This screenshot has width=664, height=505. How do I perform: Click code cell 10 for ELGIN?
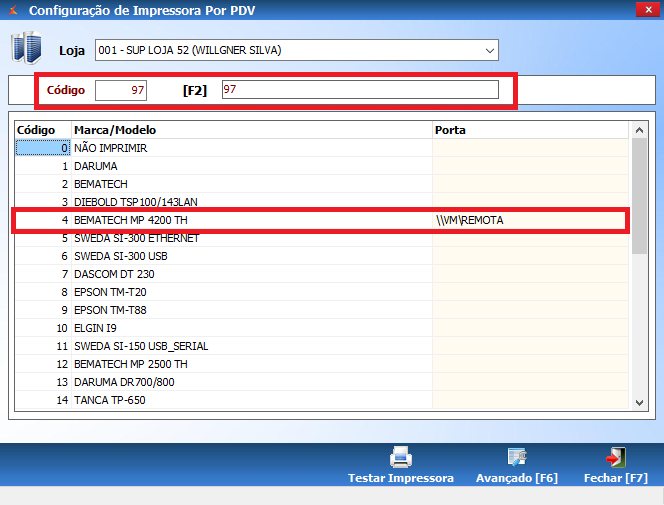(43, 328)
